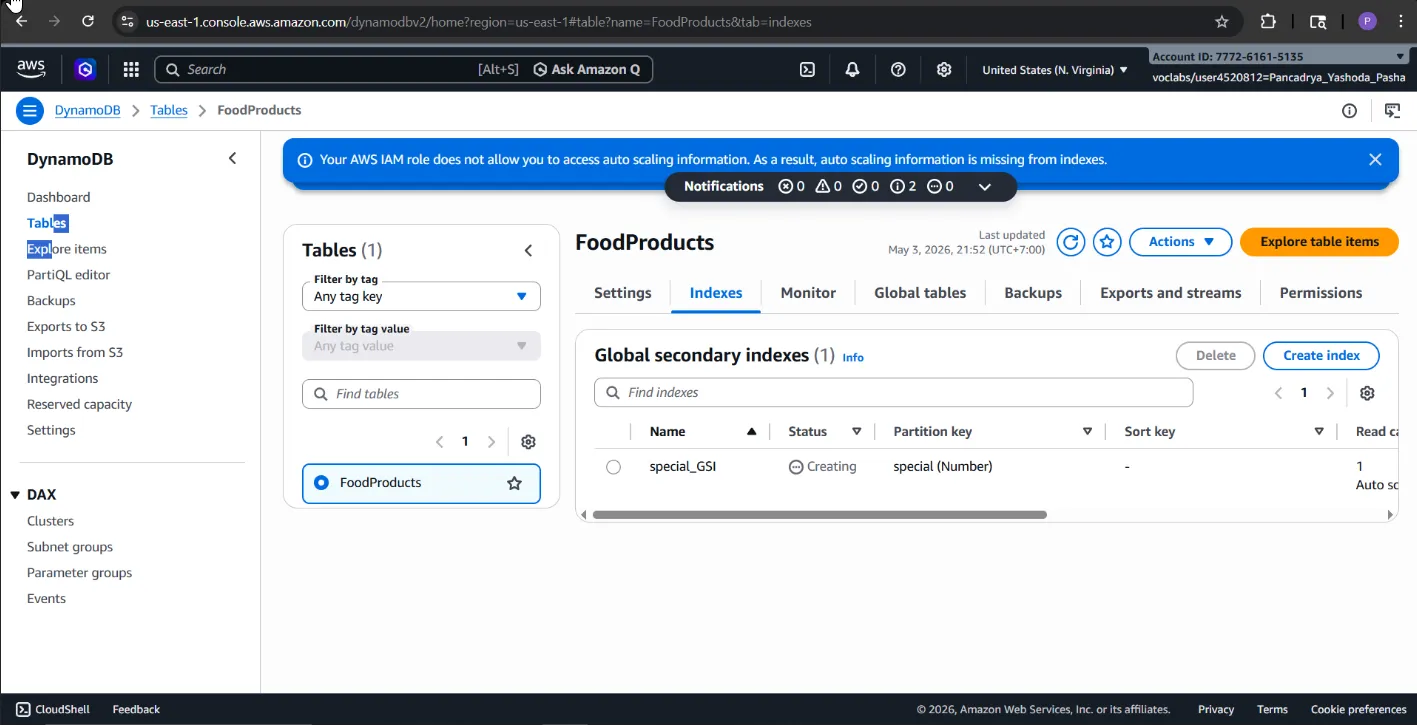Go to next page of indexes

[1330, 393]
